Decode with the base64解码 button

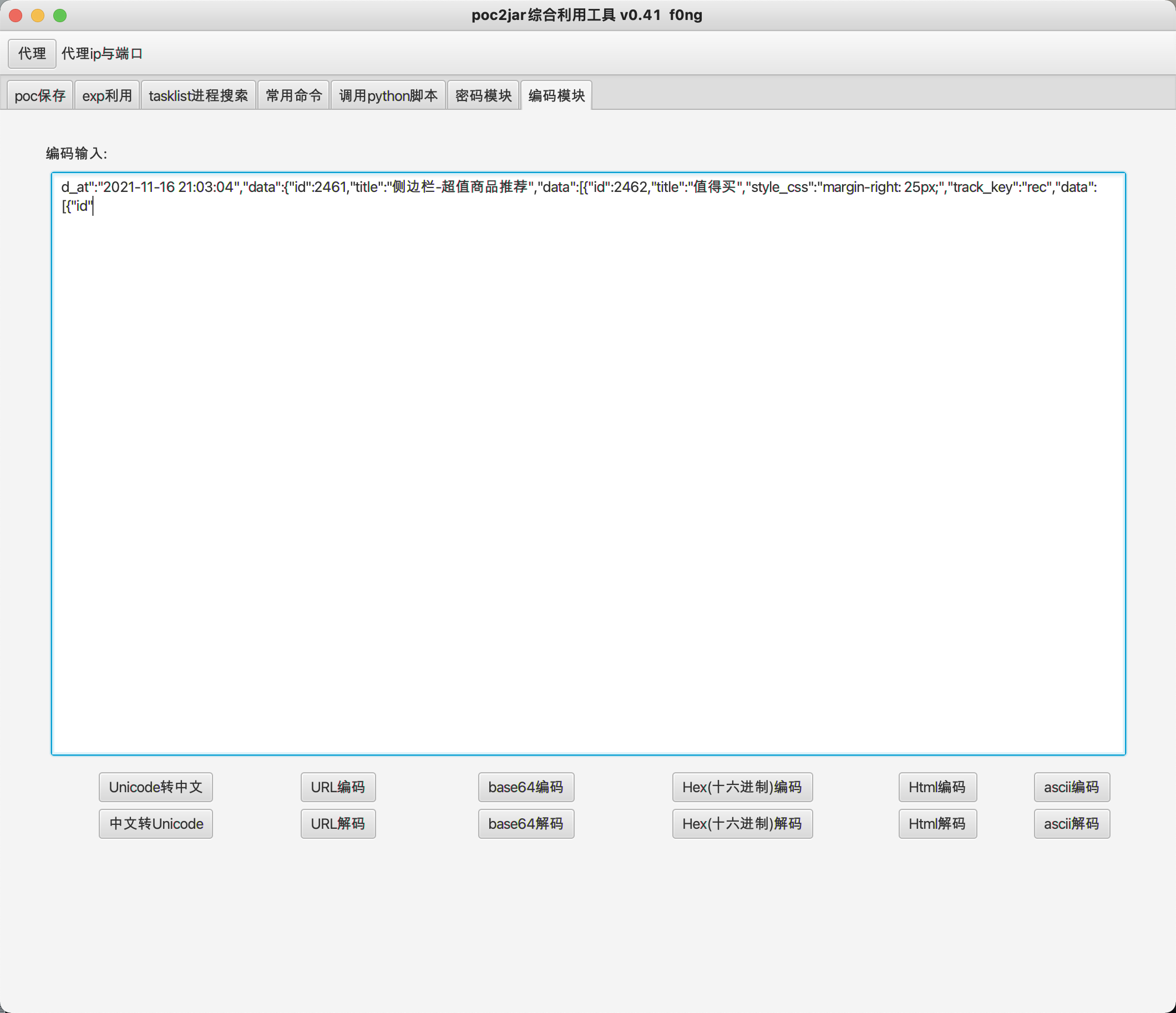pos(525,823)
